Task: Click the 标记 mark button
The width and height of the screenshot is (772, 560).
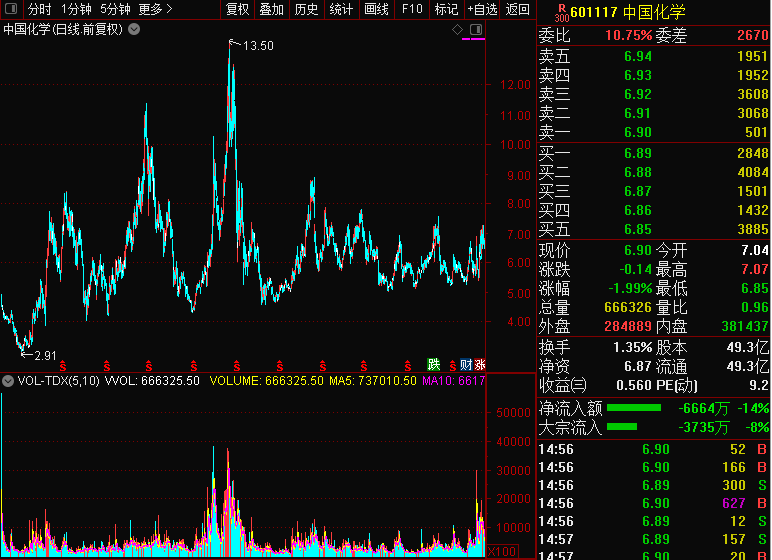Action: [x=447, y=9]
